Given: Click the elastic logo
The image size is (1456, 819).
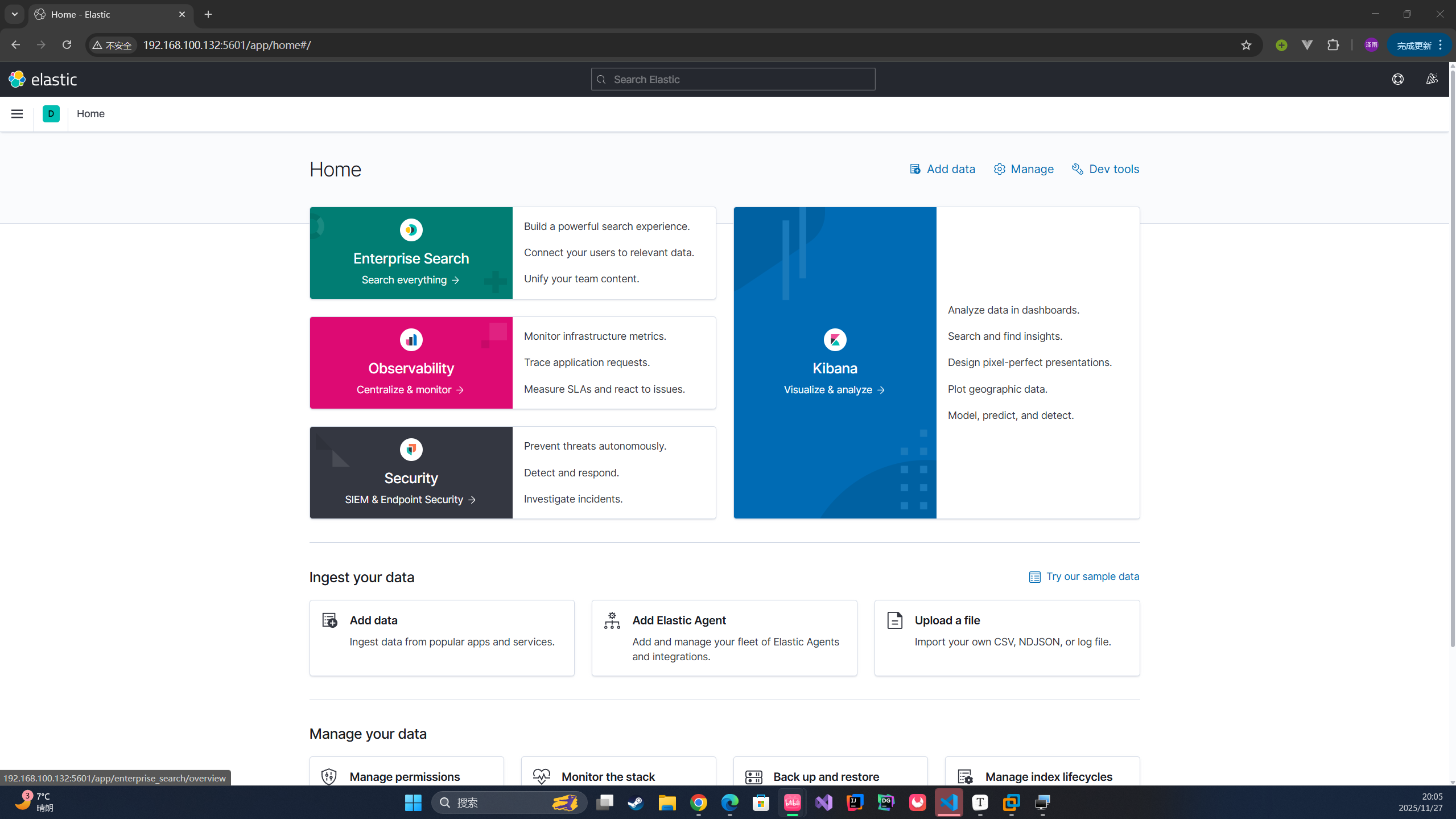Looking at the screenshot, I should pos(43,79).
